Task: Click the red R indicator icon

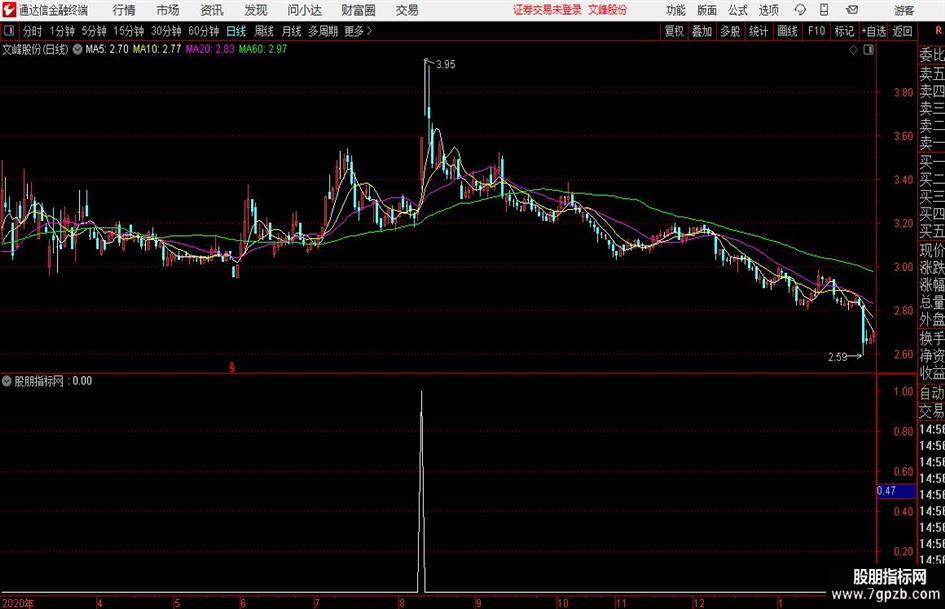Action: (x=938, y=31)
